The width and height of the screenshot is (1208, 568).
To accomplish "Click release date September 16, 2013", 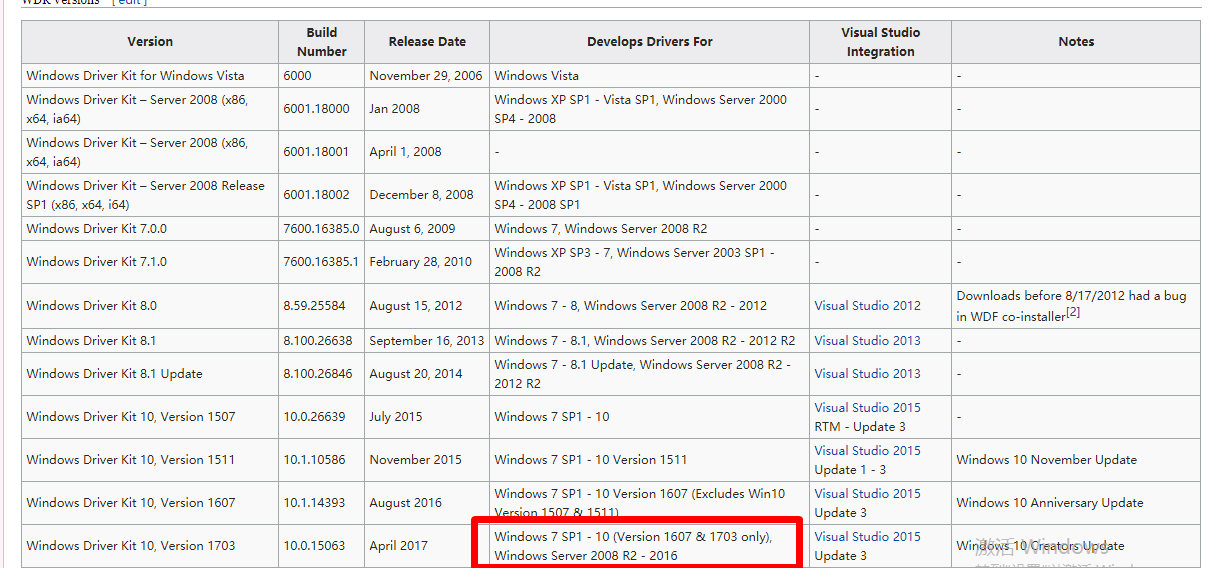I will point(427,341).
